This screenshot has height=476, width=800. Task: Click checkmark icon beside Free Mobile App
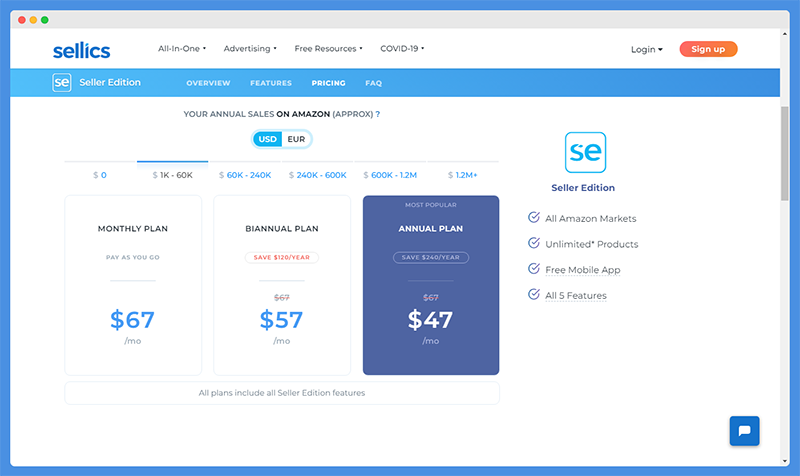point(534,268)
